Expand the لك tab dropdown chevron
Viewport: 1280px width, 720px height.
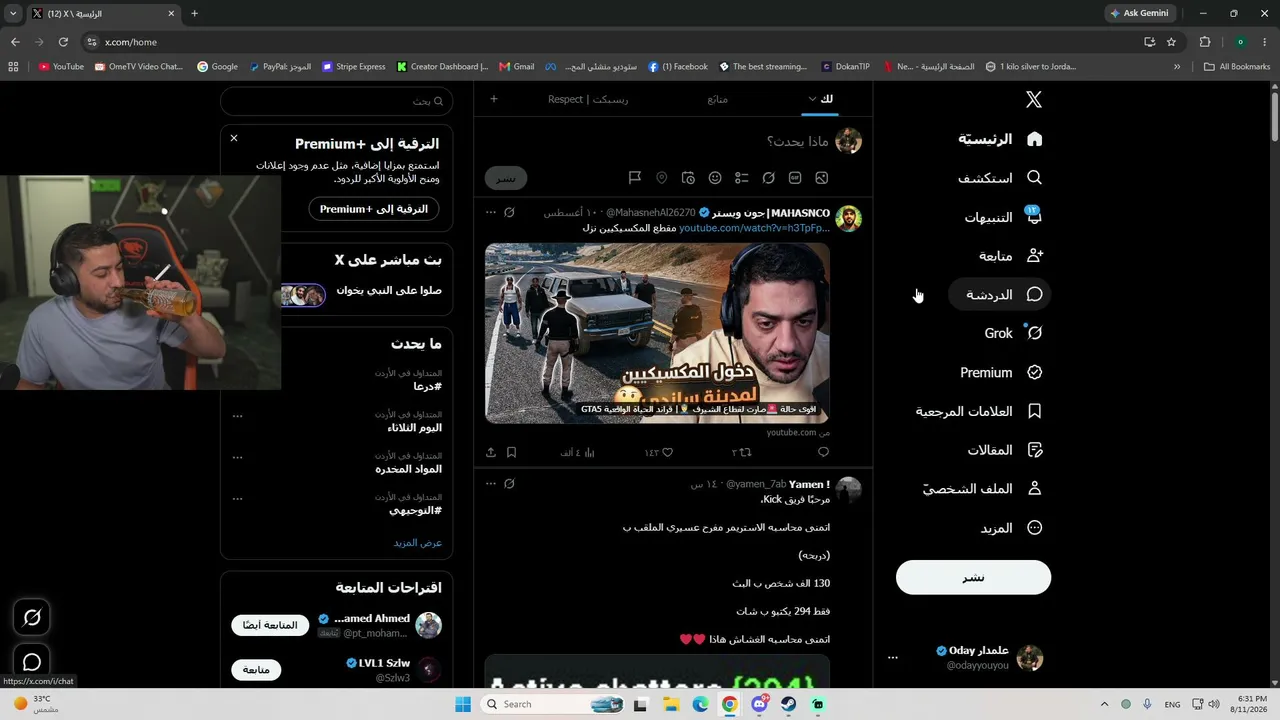point(812,99)
